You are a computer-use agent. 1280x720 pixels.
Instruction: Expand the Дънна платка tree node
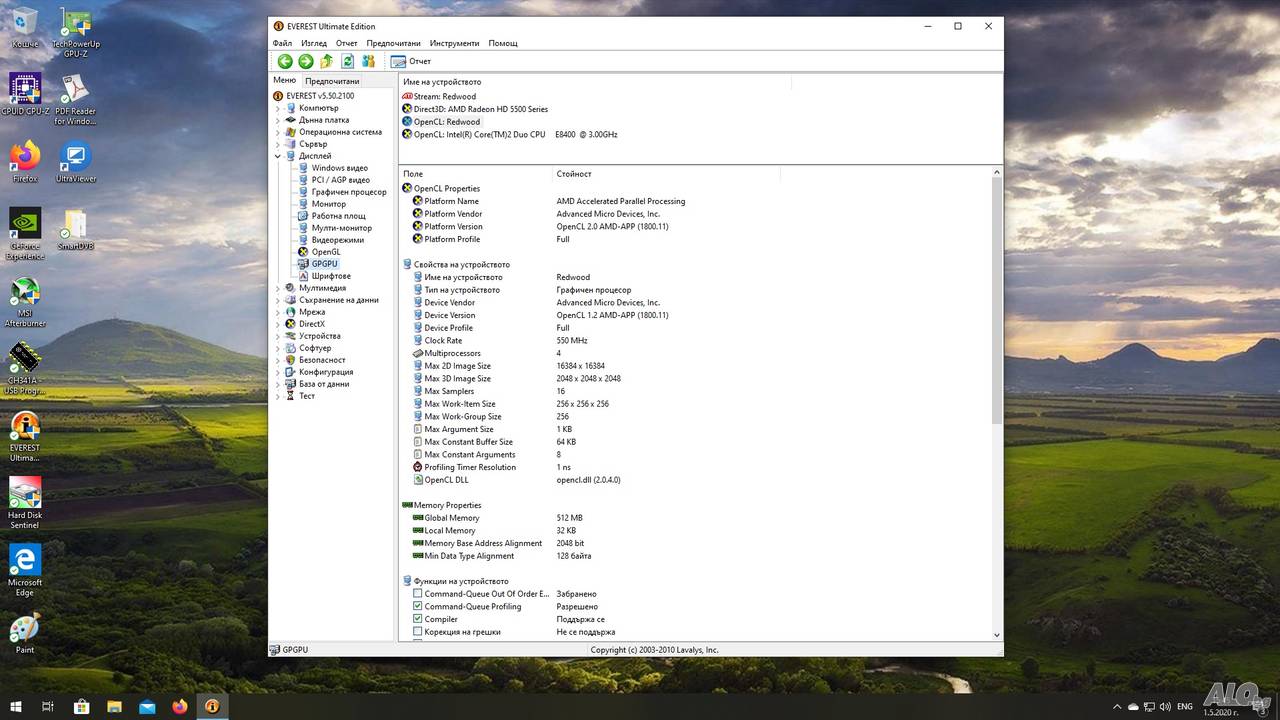pyautogui.click(x=278, y=120)
